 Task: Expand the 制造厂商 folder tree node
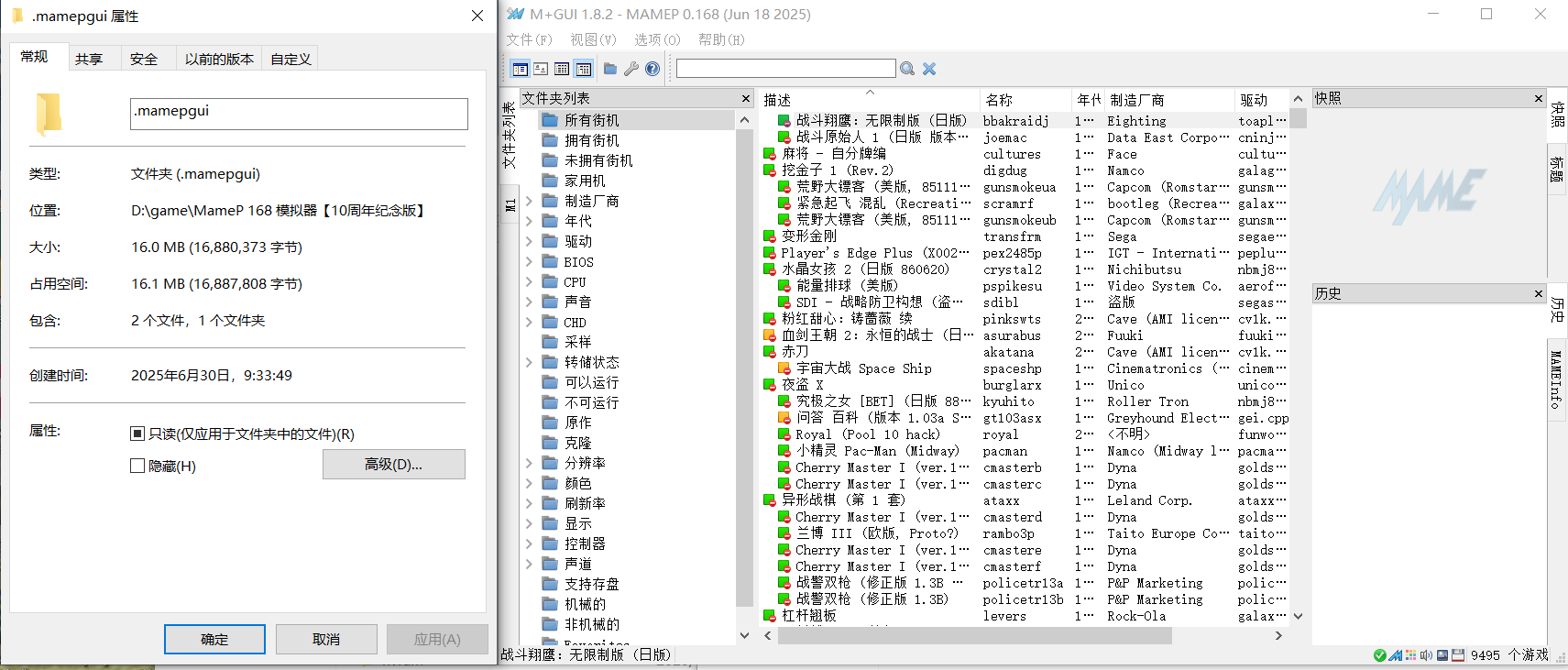click(x=529, y=201)
